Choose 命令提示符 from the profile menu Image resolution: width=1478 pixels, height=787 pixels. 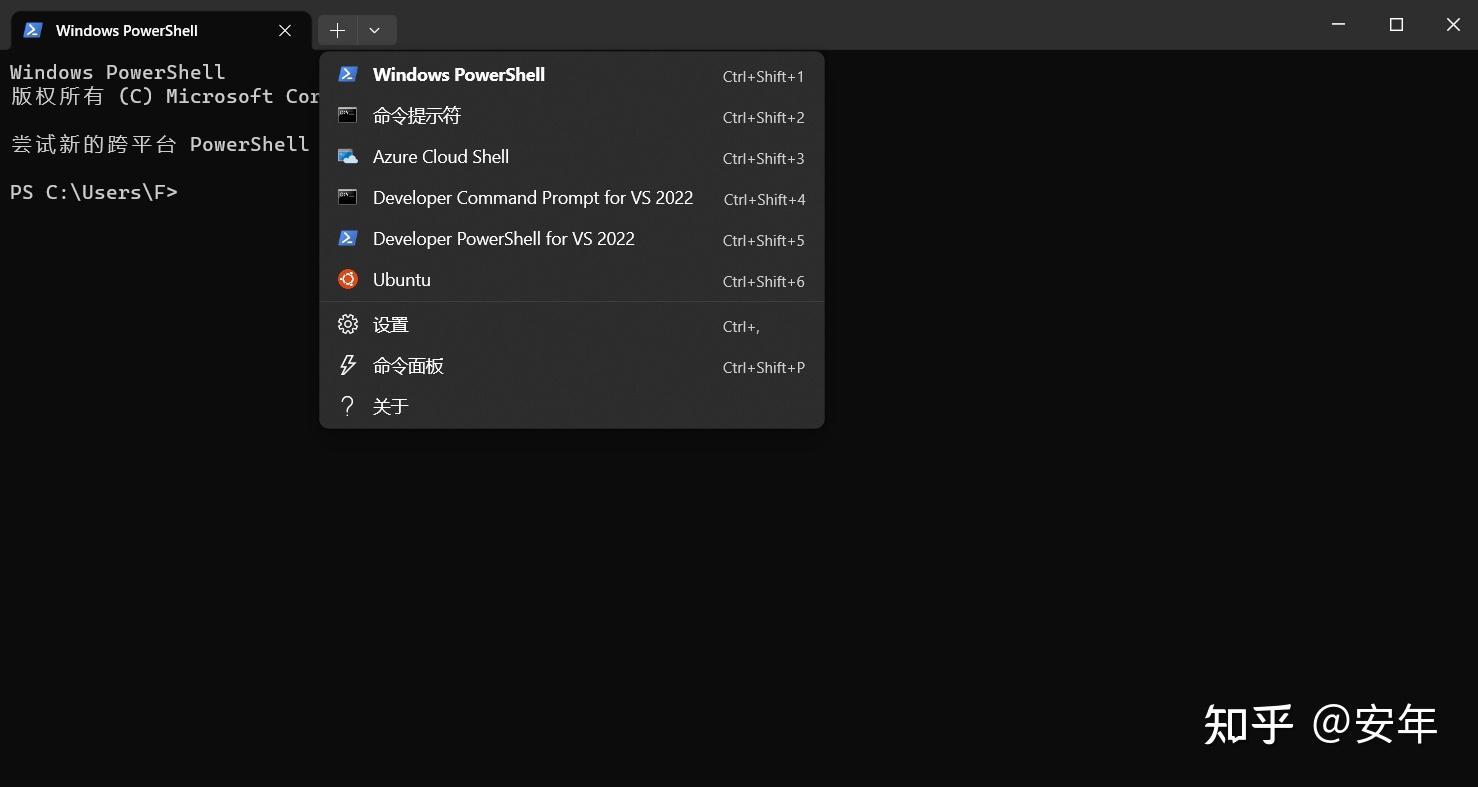tap(417, 116)
